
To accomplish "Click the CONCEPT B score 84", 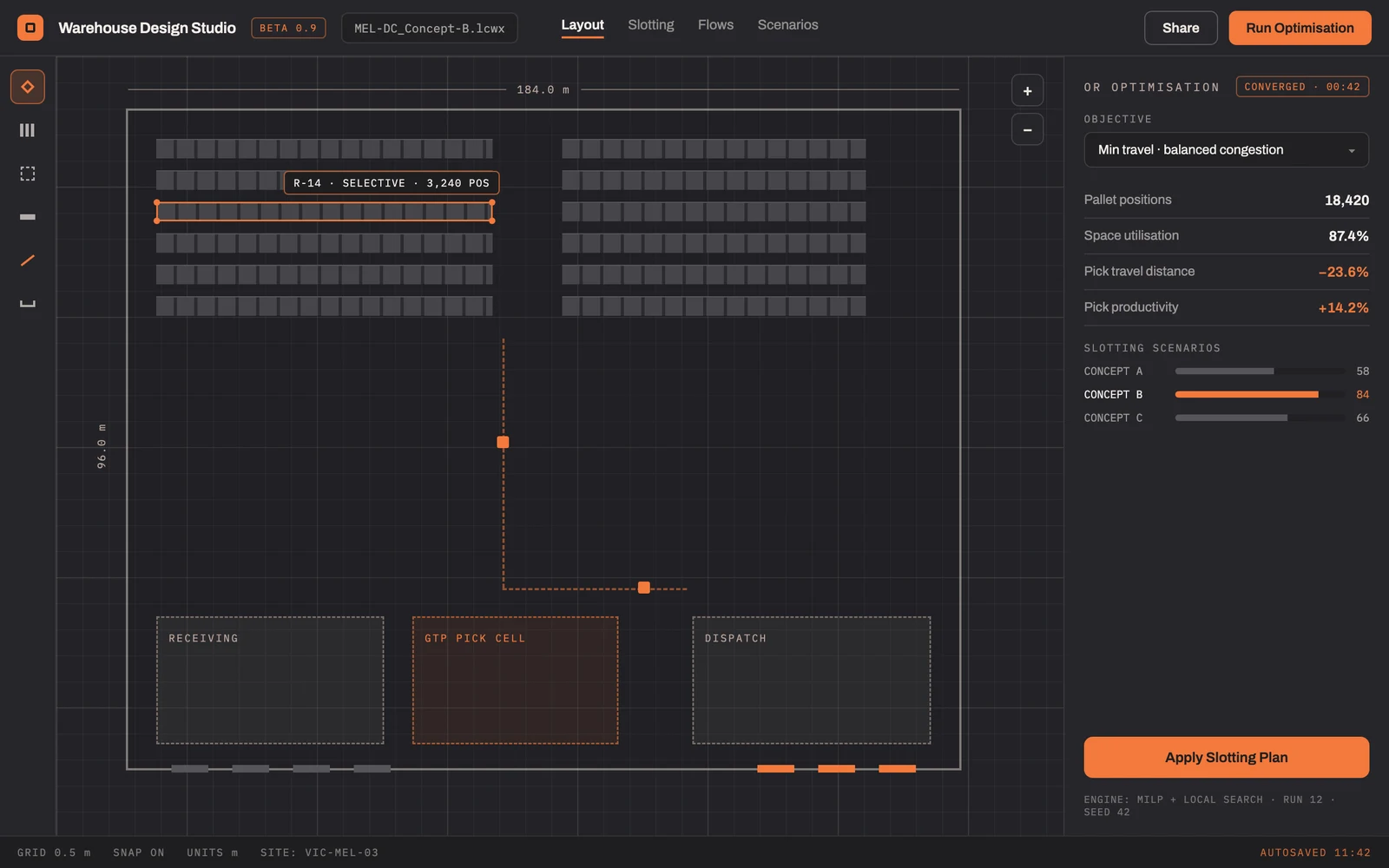I will [x=1363, y=394].
